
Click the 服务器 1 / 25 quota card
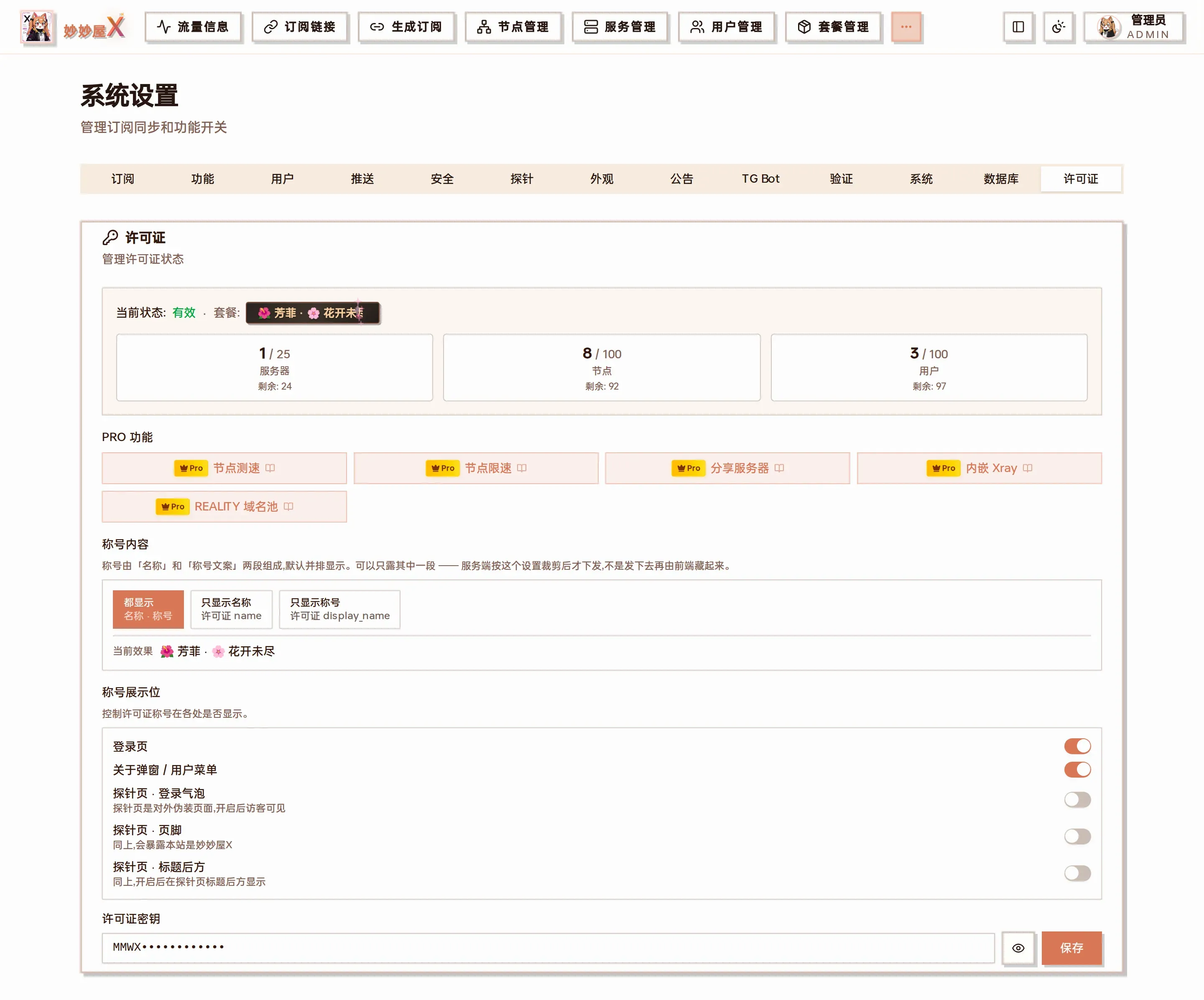pos(275,367)
